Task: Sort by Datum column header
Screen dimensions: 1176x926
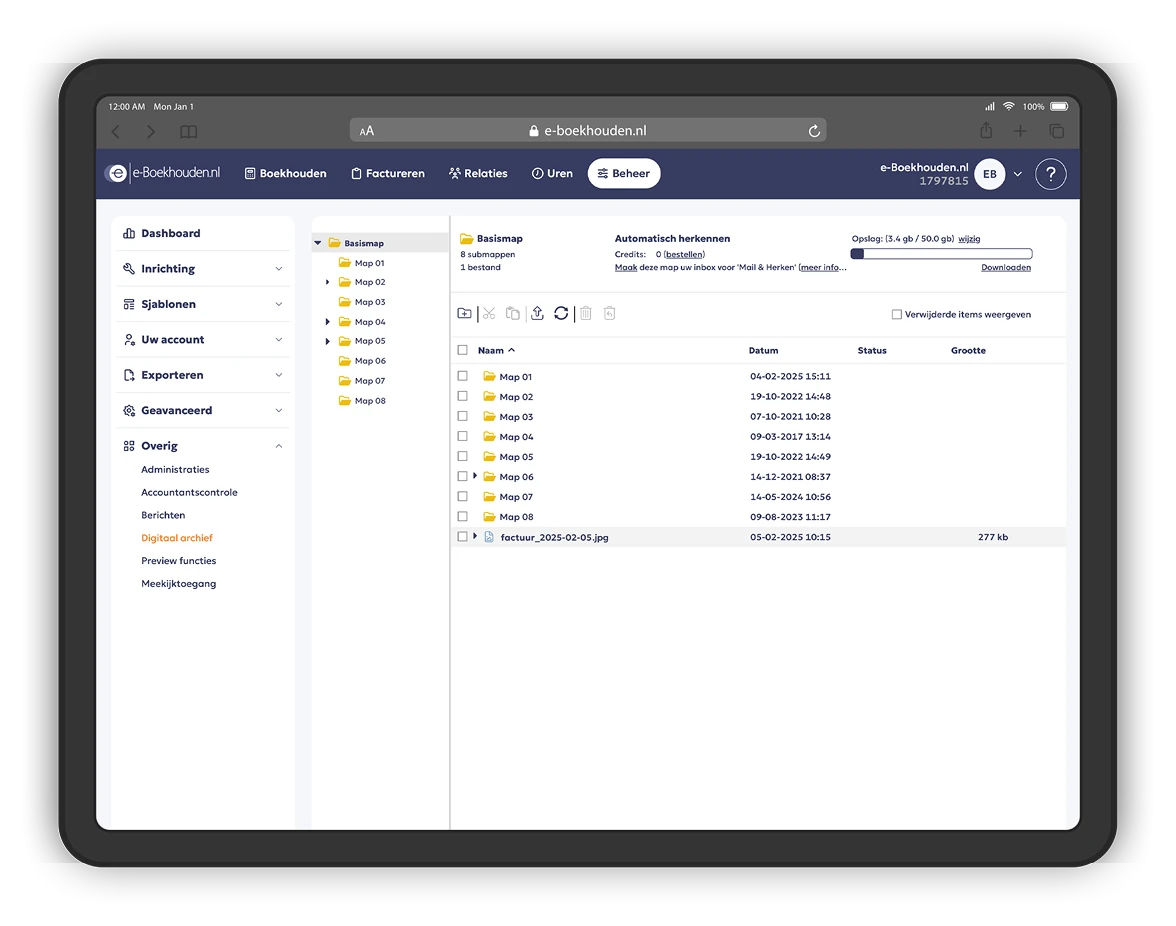Action: (x=764, y=350)
